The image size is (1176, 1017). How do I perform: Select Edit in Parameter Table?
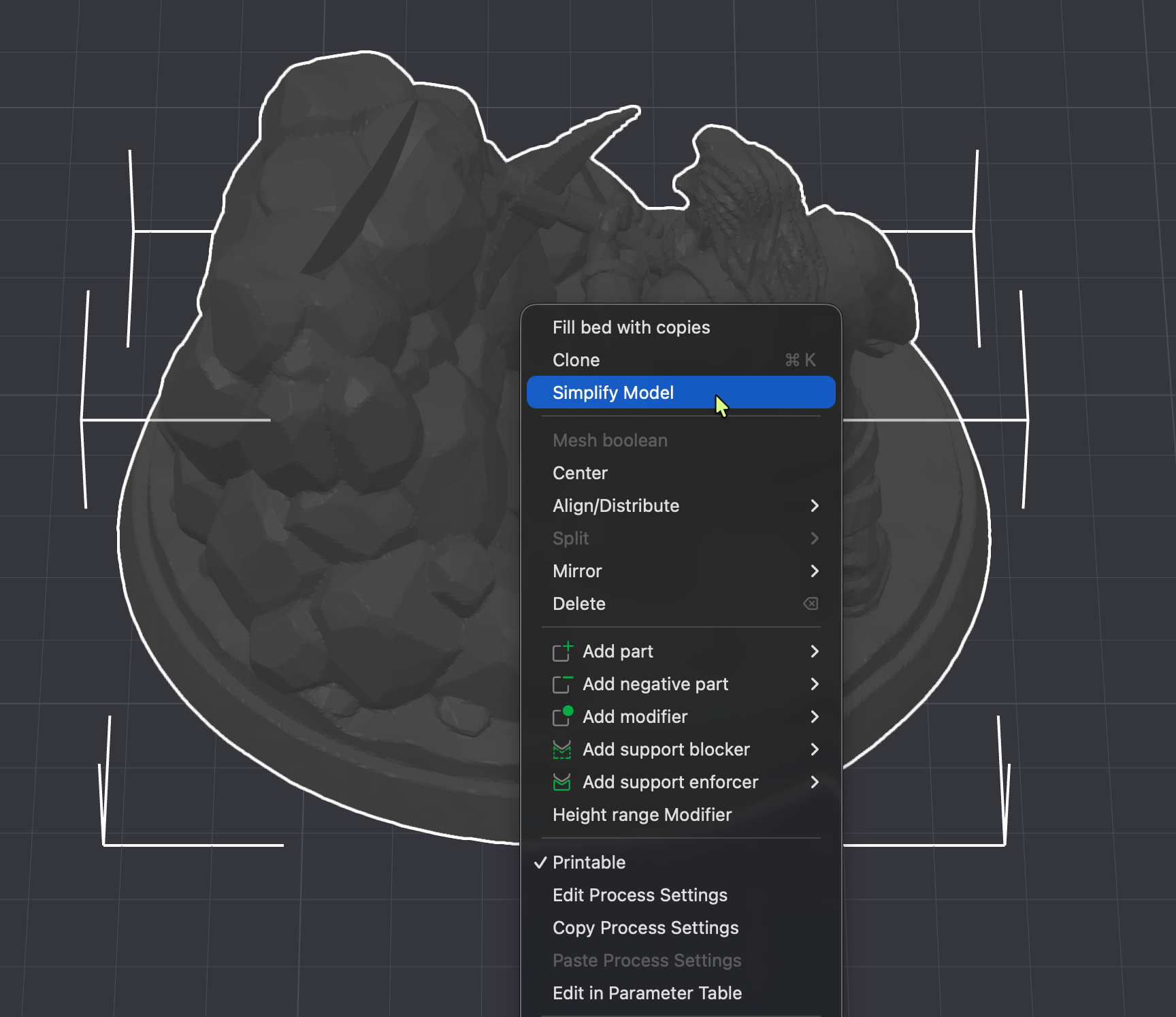tap(647, 993)
